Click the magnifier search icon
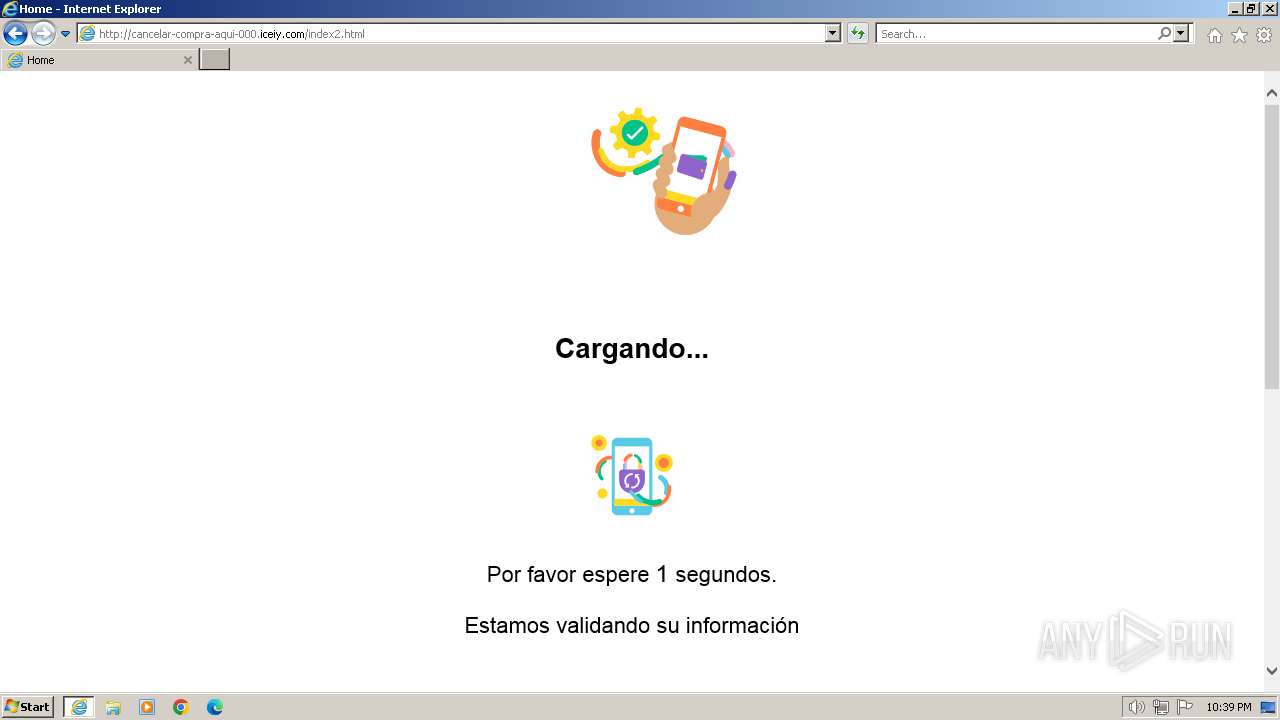 (1164, 34)
